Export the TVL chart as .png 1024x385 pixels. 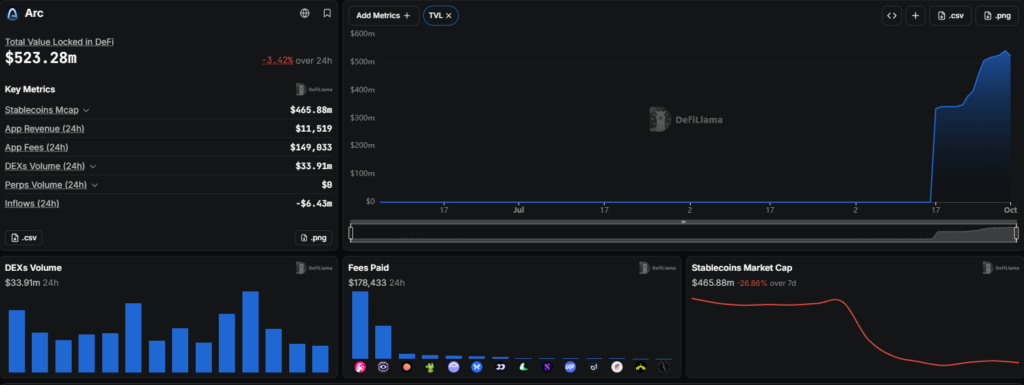coord(997,16)
